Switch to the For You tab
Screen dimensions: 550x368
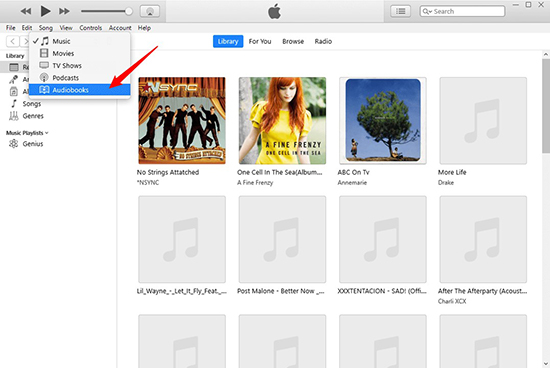click(x=260, y=41)
